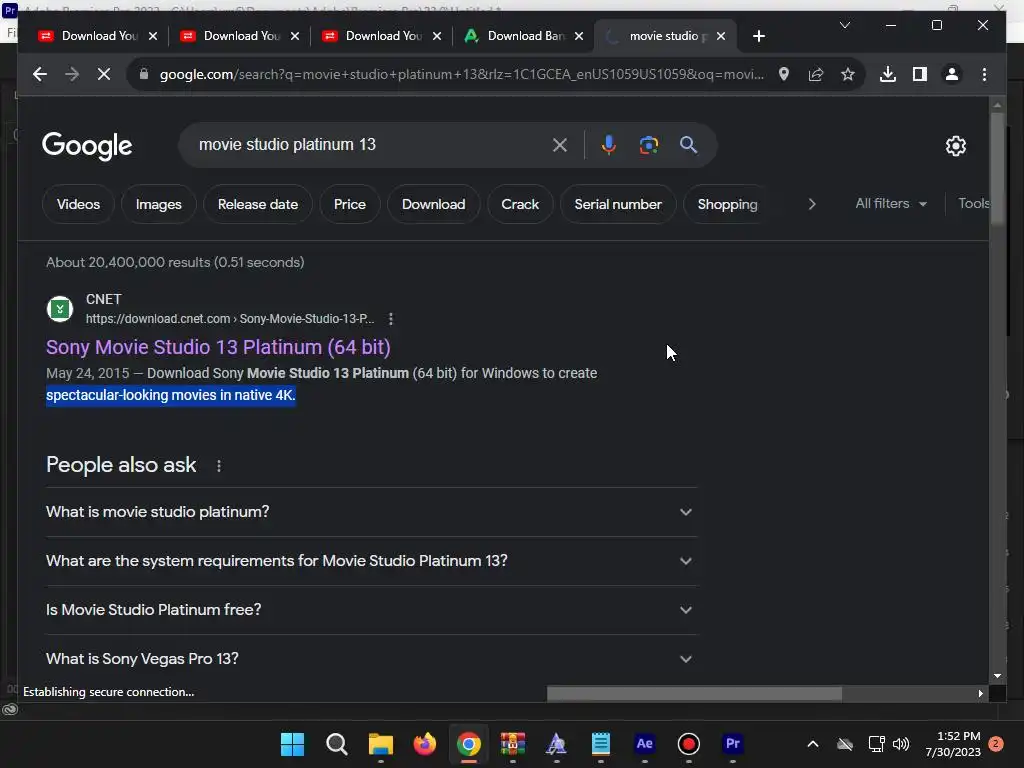
Task: Show more filter chips with right arrow
Action: (812, 204)
